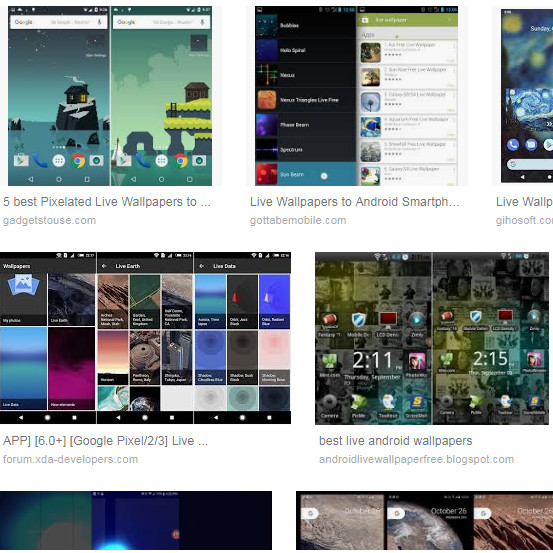Open the Starry Night wallpaper thumbnail
Image resolution: width=553 pixels, height=553 pixels.
pyautogui.click(x=523, y=96)
